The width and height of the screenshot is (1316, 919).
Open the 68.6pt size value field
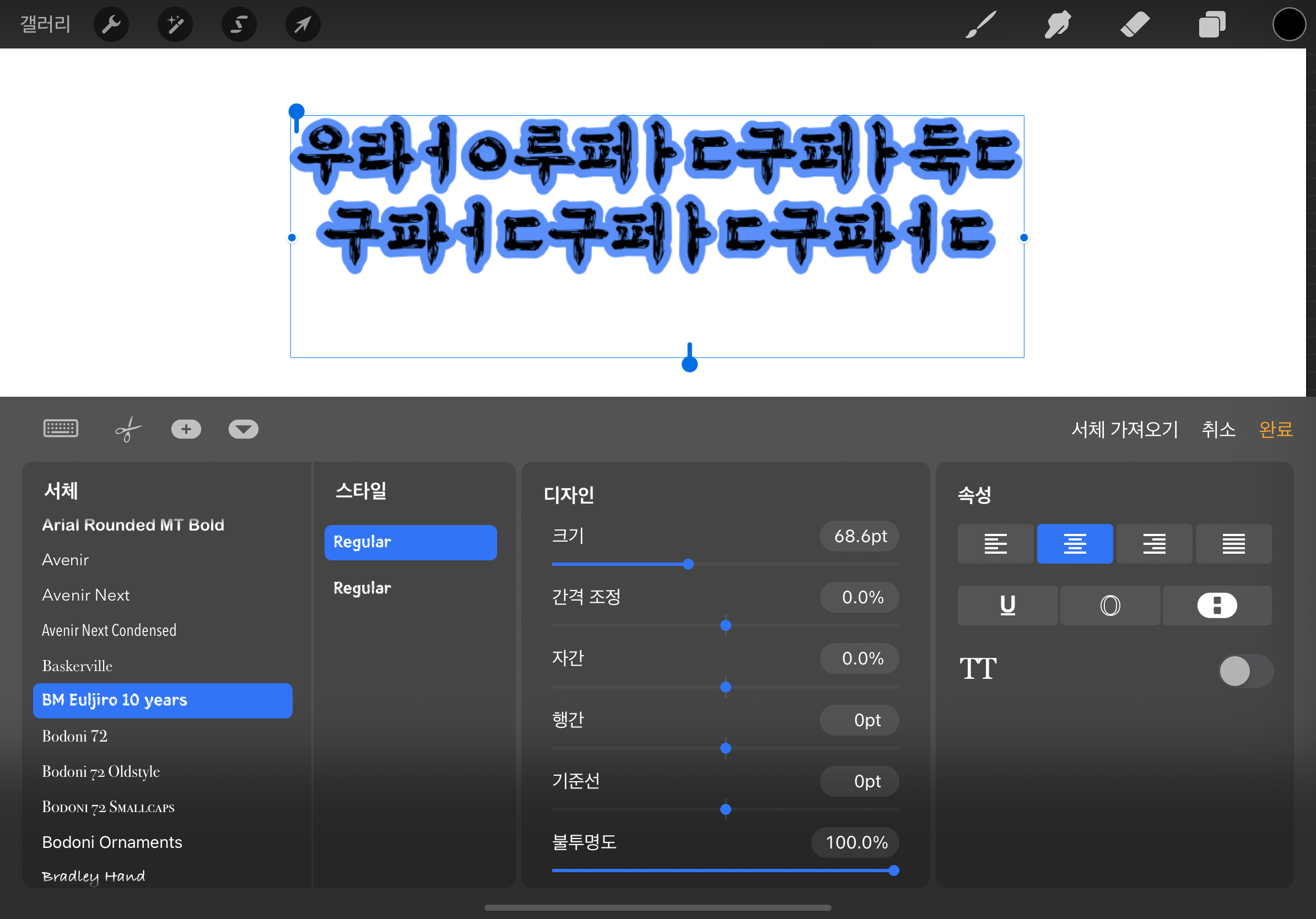tap(859, 536)
